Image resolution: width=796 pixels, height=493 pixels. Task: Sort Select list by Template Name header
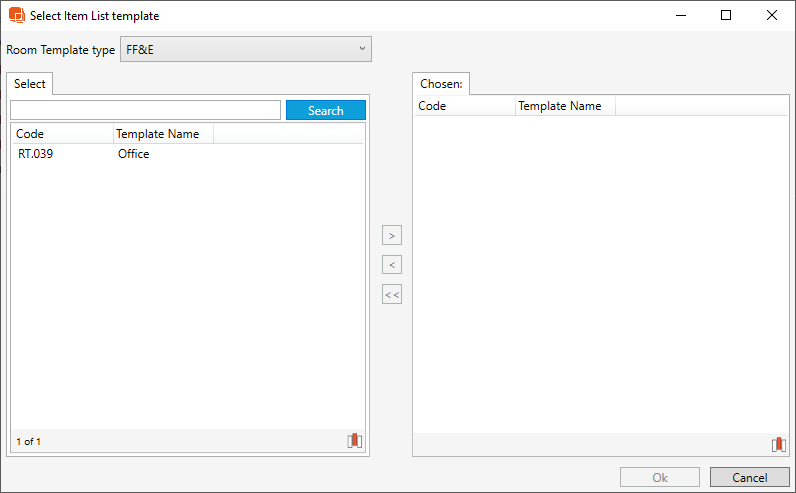(x=163, y=134)
